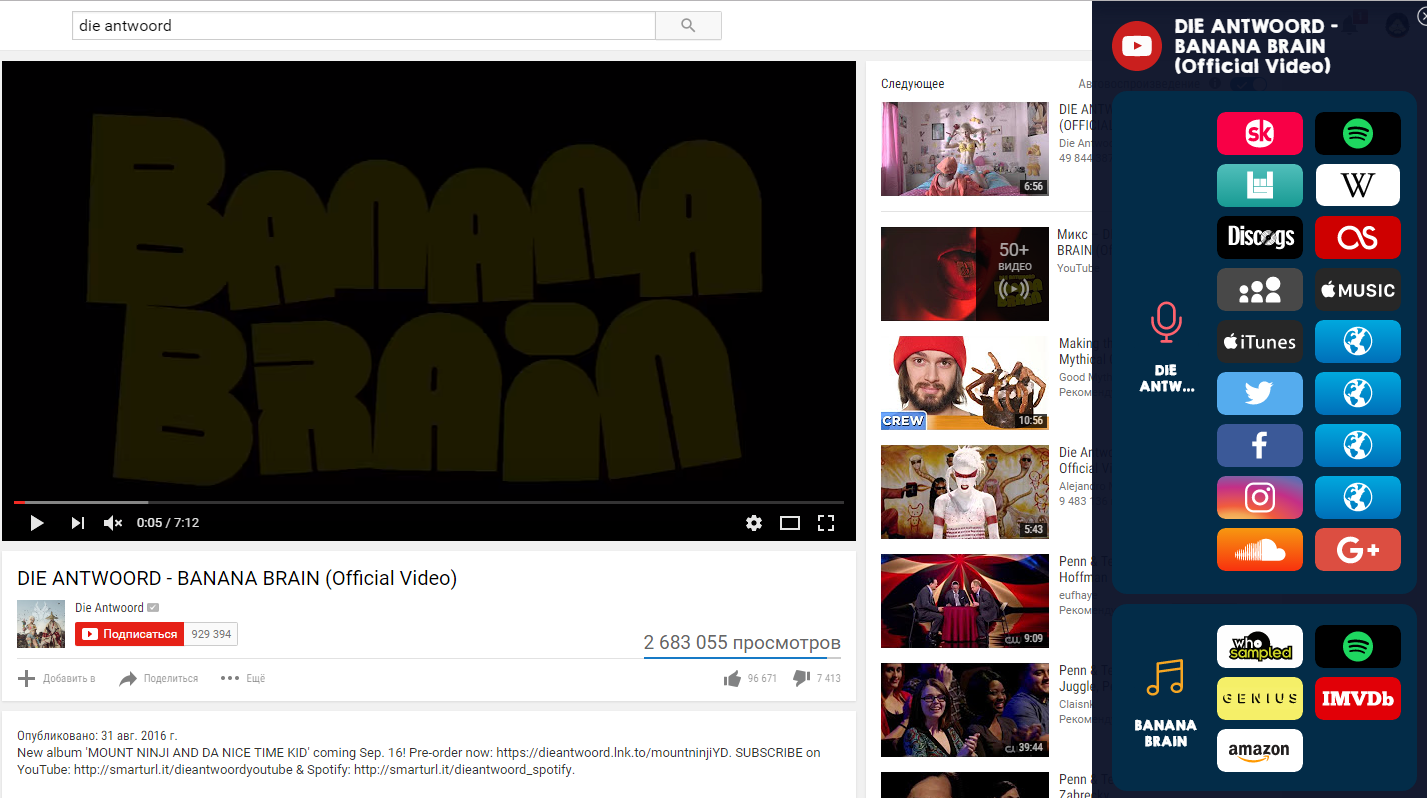Click the red YouTube logo in the panel header

(x=1137, y=46)
